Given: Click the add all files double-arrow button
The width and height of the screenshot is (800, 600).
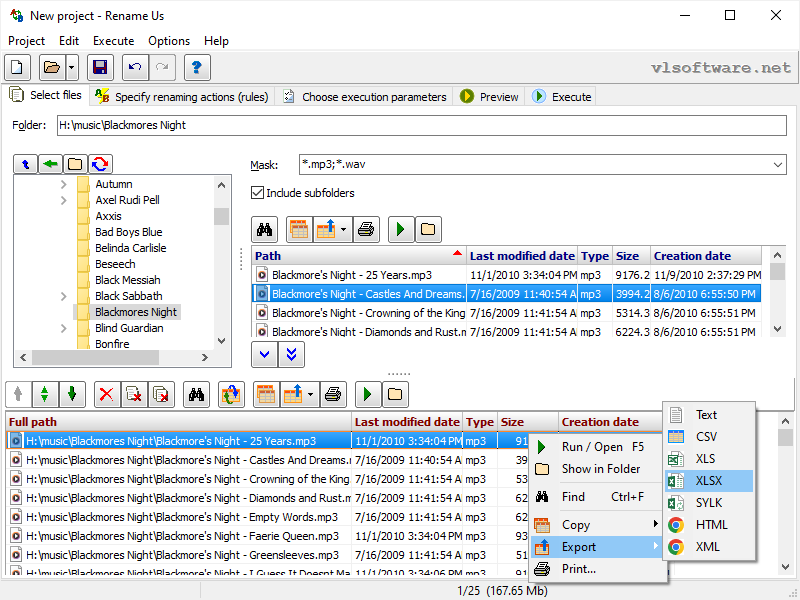Looking at the screenshot, I should 291,355.
